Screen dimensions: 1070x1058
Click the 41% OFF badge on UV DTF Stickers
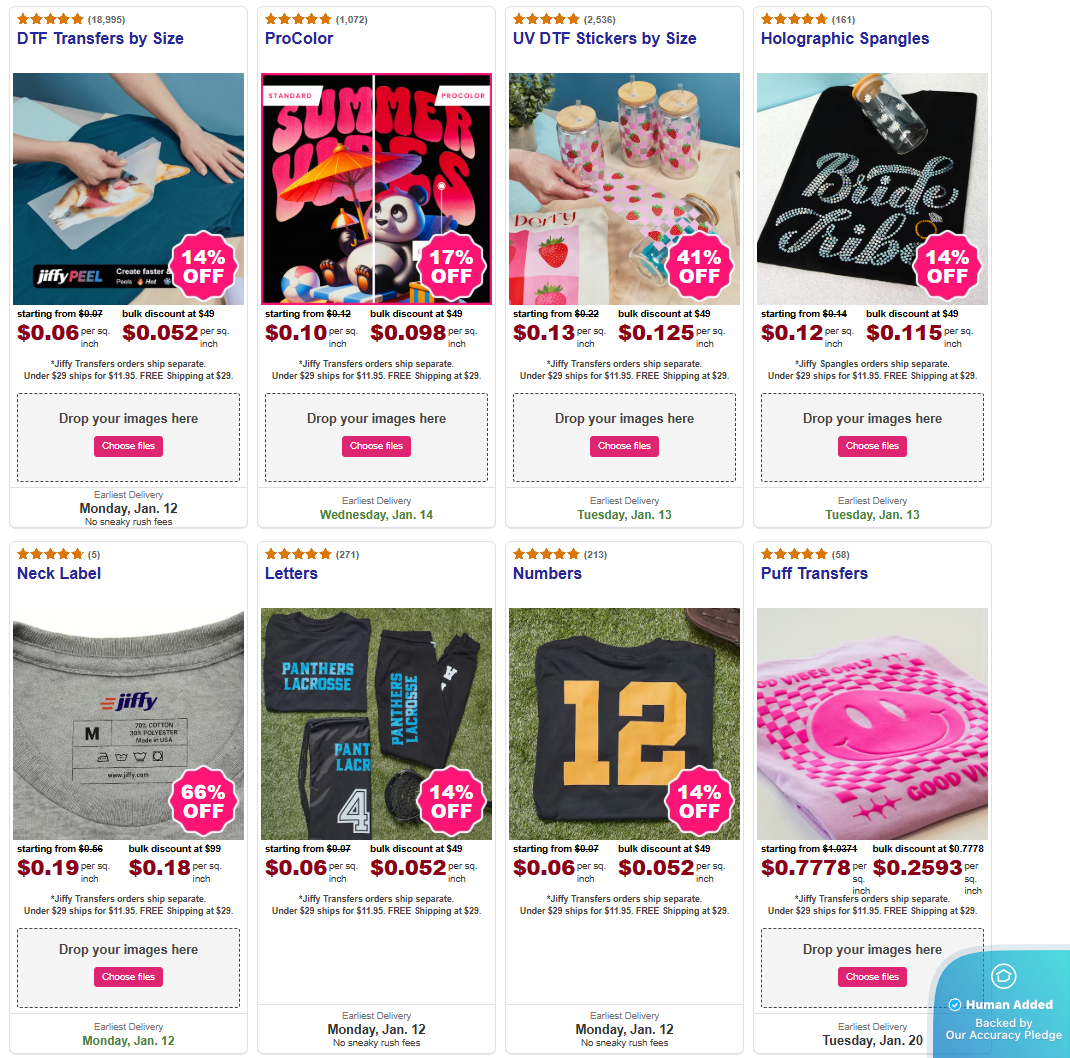[699, 267]
